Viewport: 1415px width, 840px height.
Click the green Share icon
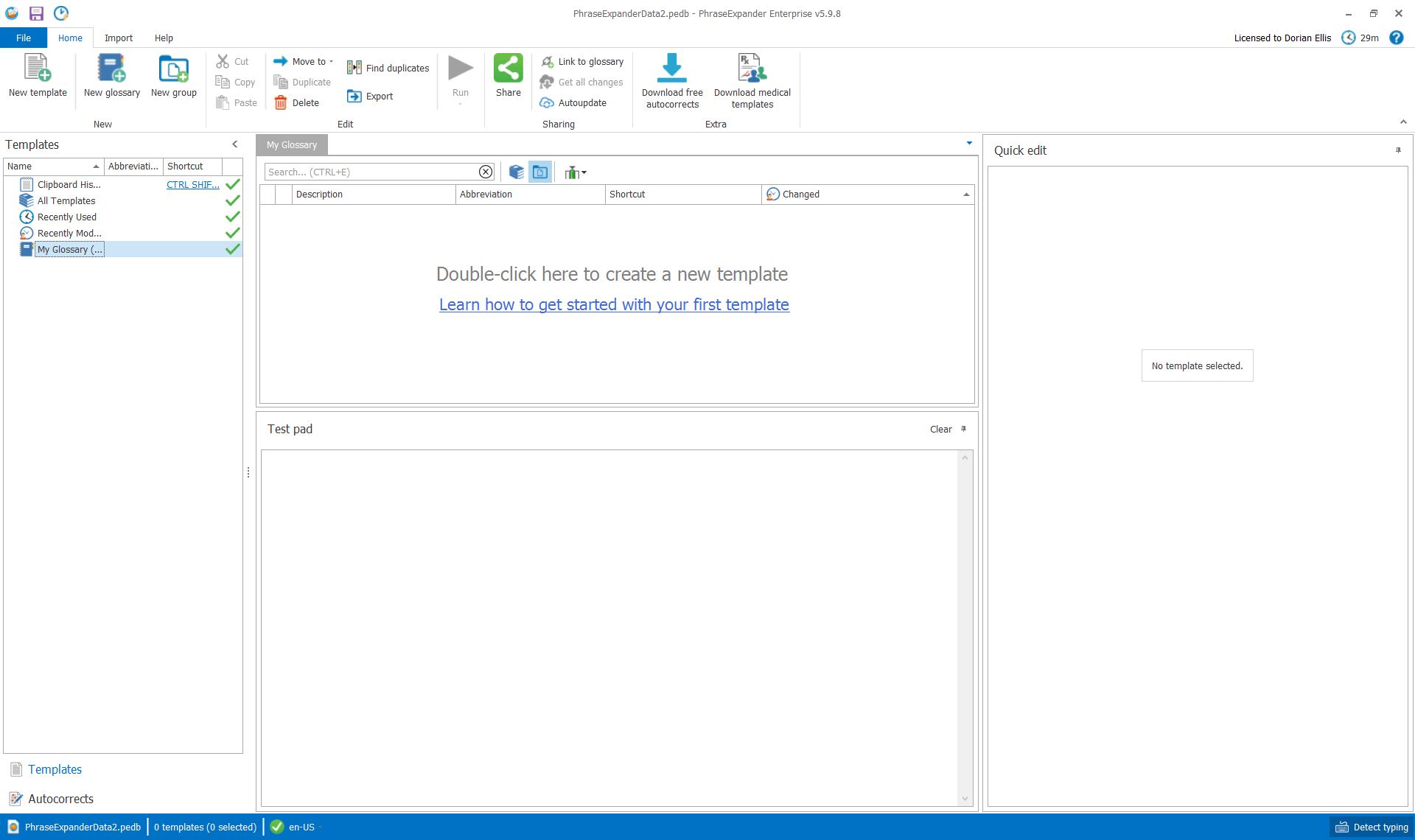508,69
